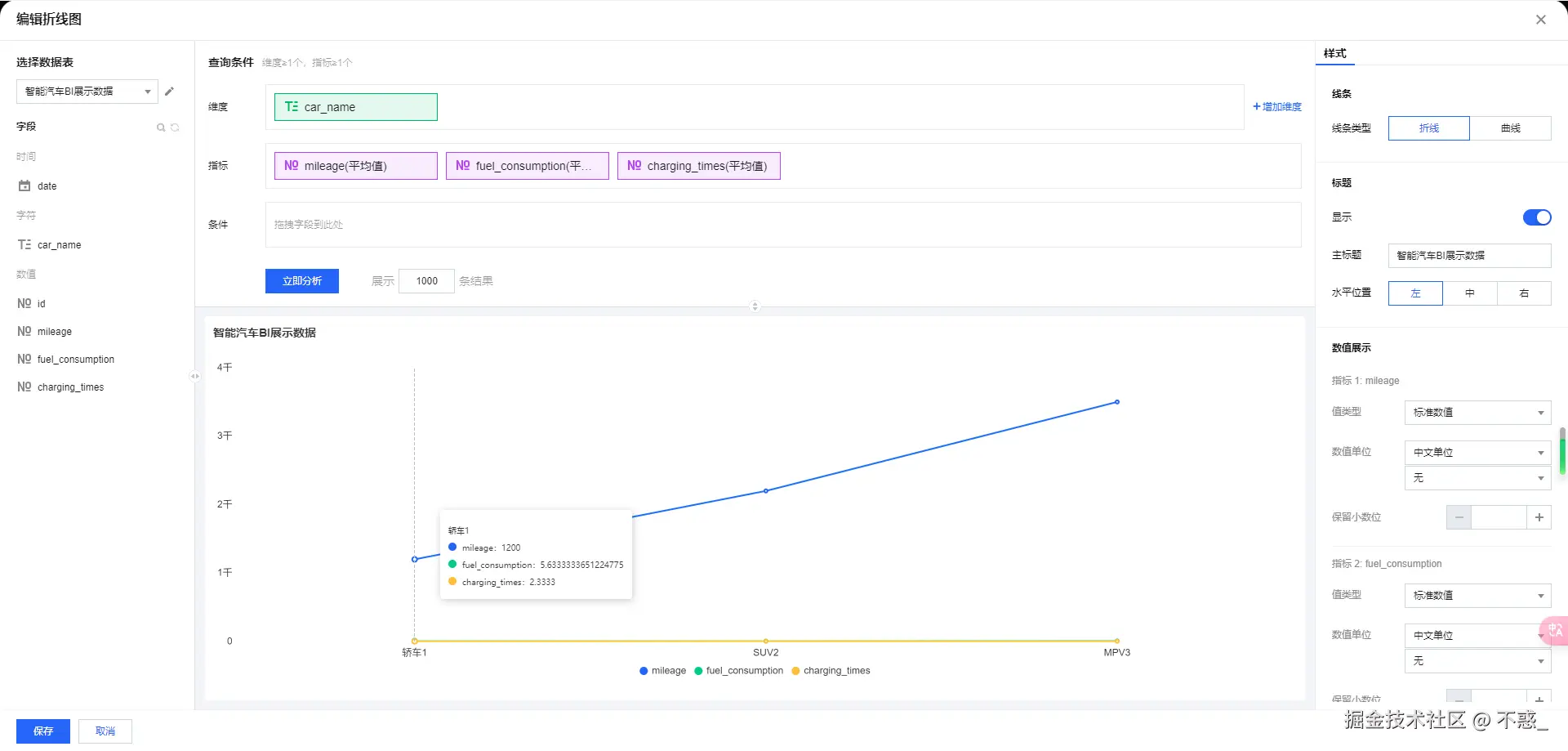
Task: Select 曲线 line type
Action: pyautogui.click(x=1511, y=128)
